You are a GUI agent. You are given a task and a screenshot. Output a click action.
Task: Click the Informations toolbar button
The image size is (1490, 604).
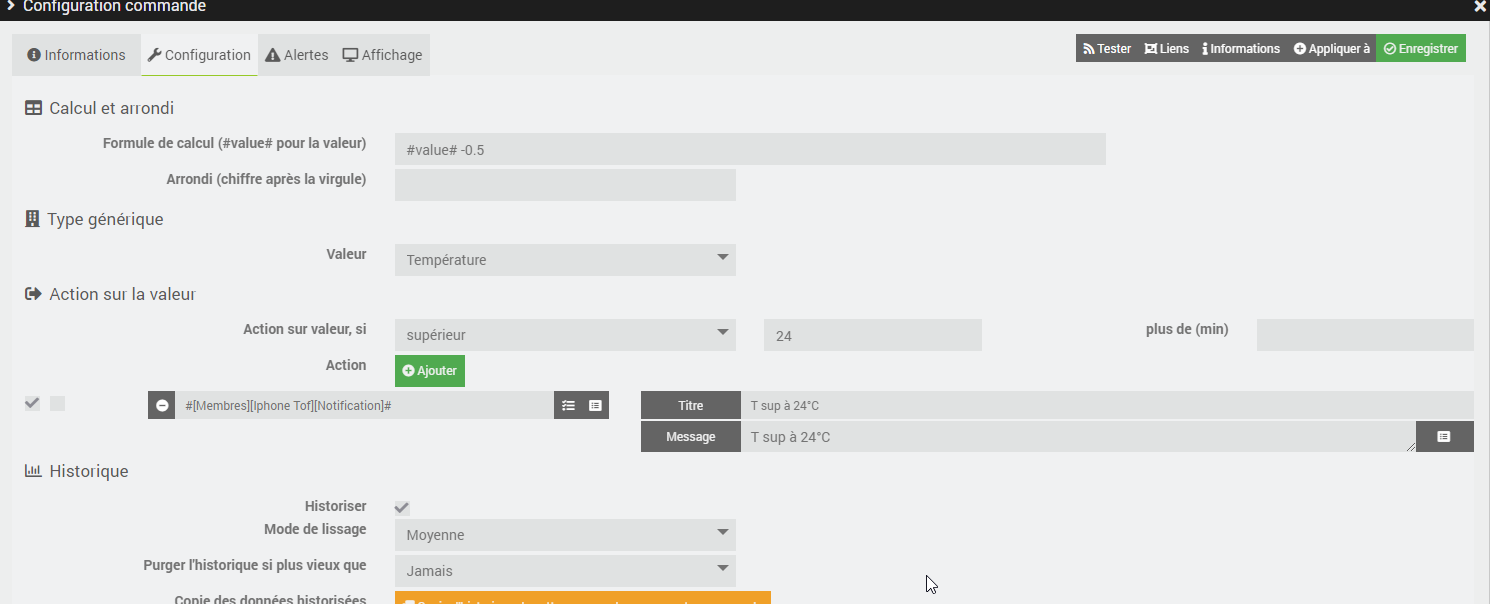pyautogui.click(x=1241, y=48)
